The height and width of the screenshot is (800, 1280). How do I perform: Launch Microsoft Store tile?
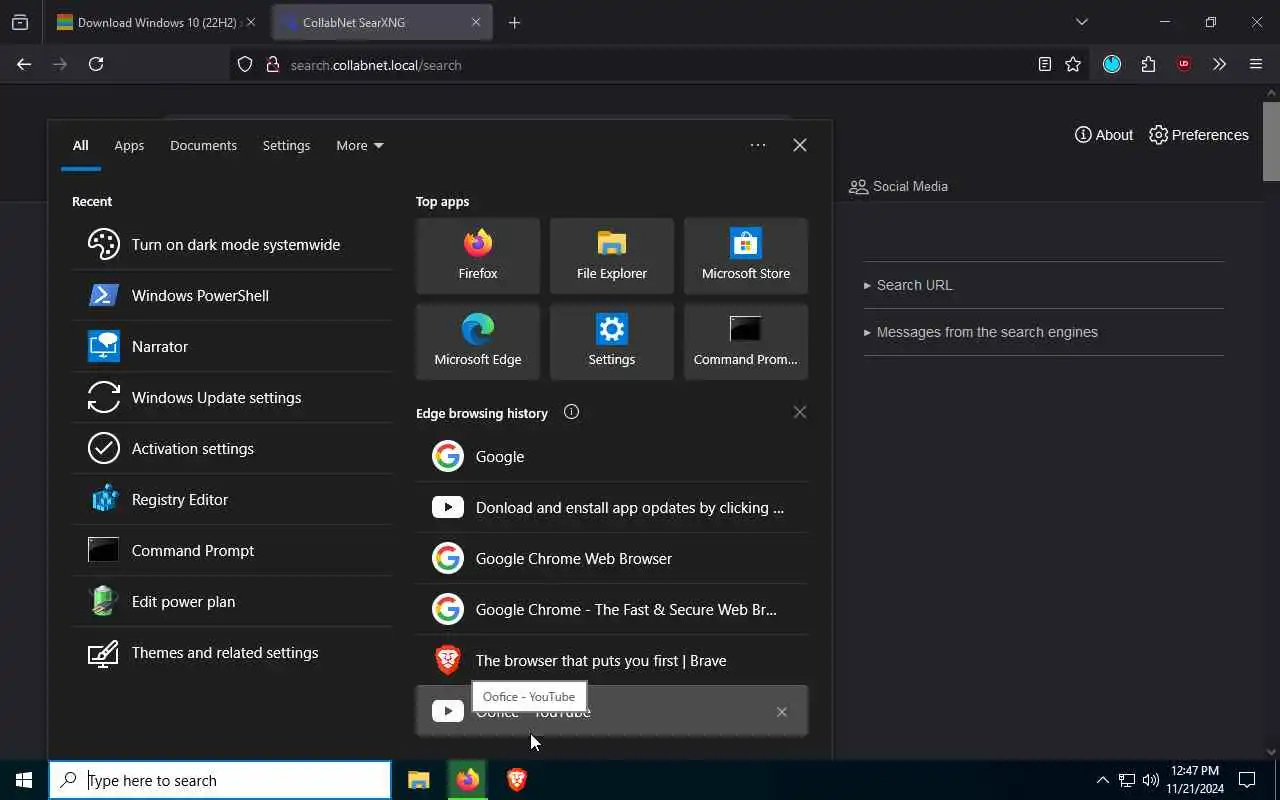pyautogui.click(x=746, y=256)
